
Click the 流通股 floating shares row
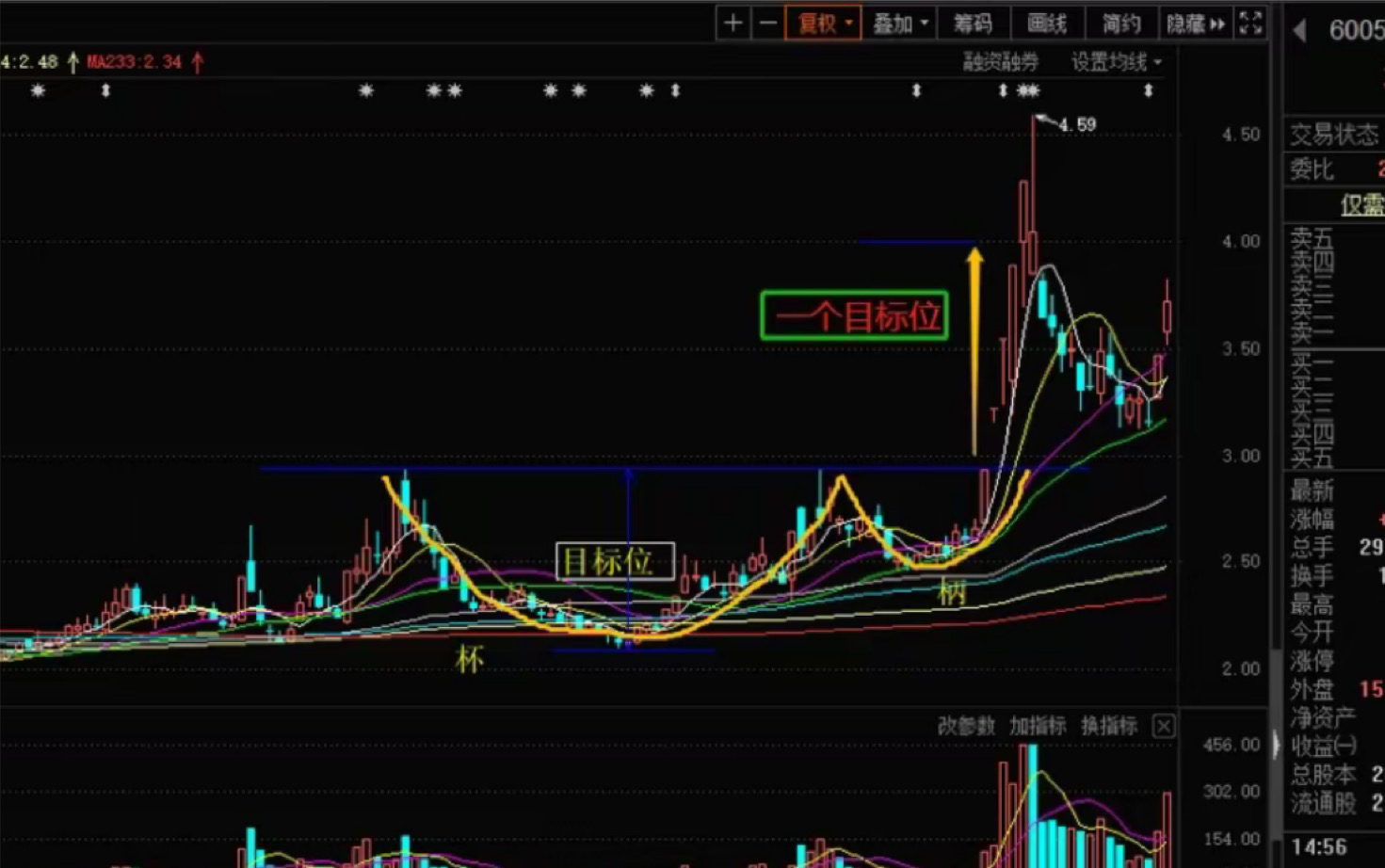pyautogui.click(x=1335, y=803)
